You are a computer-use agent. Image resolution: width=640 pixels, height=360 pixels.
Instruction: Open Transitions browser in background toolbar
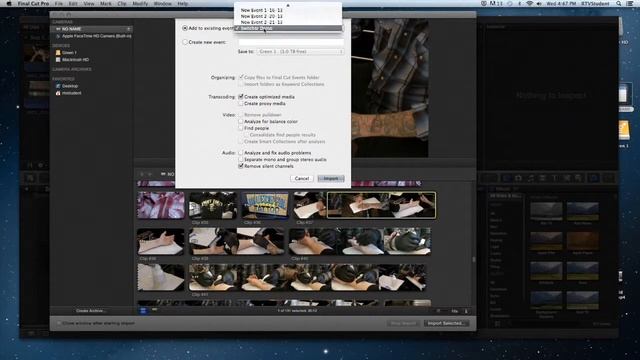(542, 178)
